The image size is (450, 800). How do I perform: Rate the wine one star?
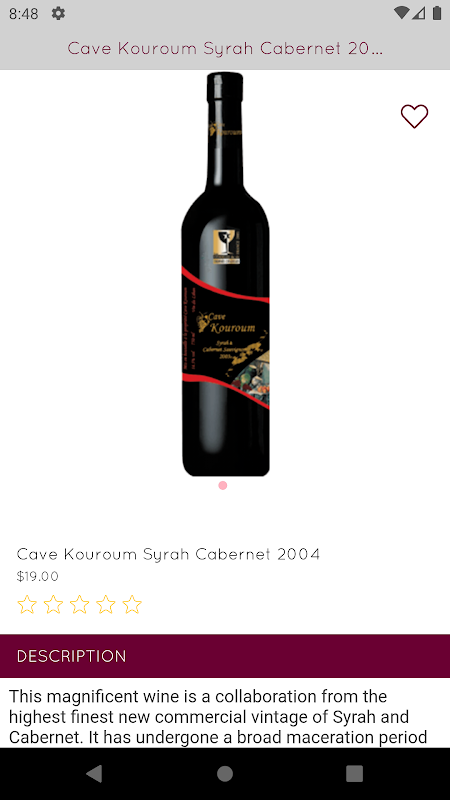pyautogui.click(x=27, y=605)
